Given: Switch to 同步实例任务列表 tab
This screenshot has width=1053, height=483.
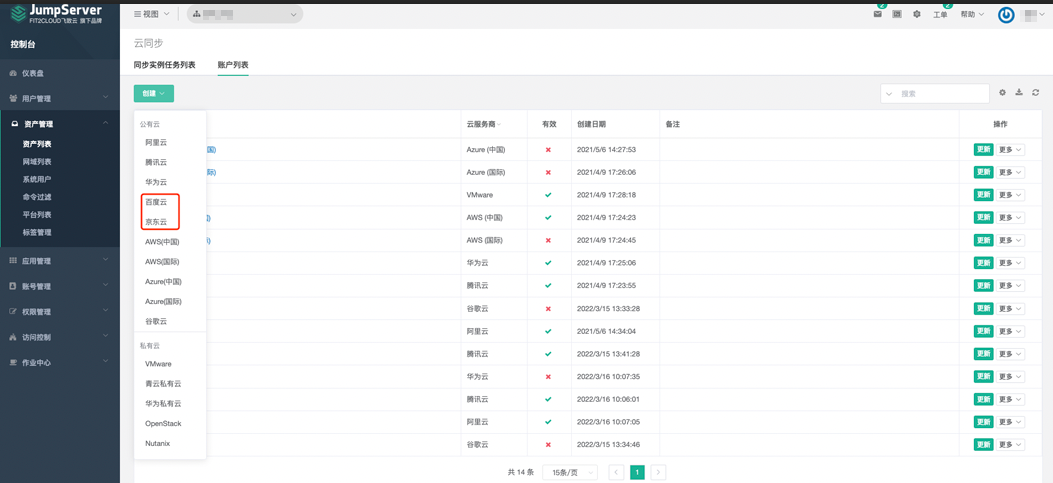Looking at the screenshot, I should [x=165, y=65].
